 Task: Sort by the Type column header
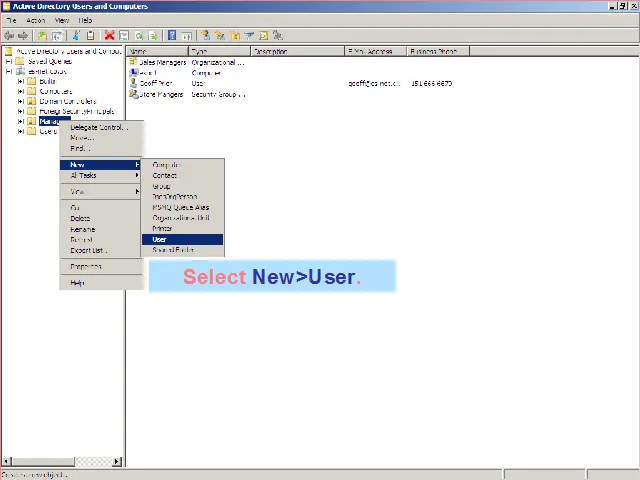[219, 51]
